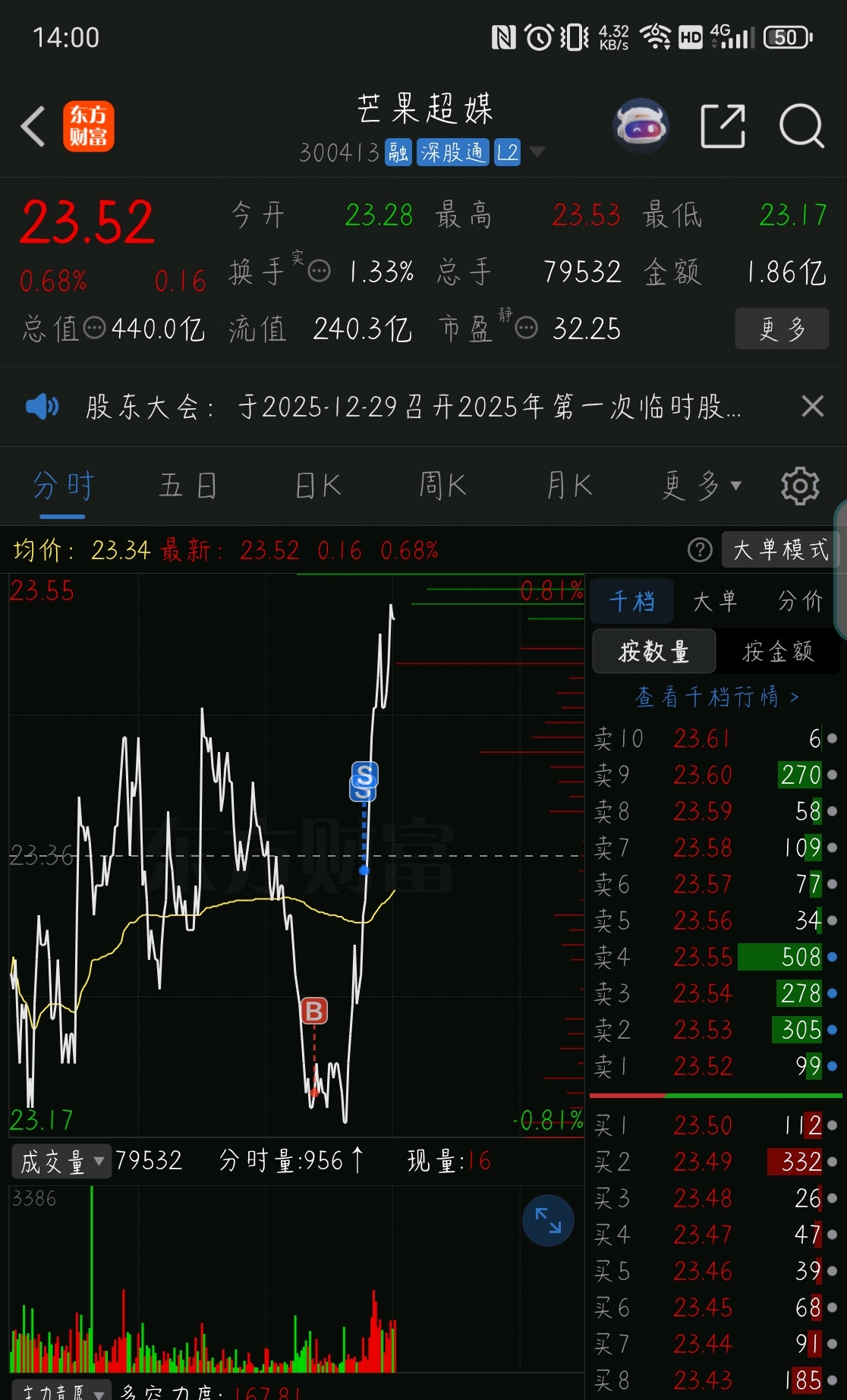847x1400 pixels.
Task: Tap the L2 level badge
Action: tap(507, 153)
